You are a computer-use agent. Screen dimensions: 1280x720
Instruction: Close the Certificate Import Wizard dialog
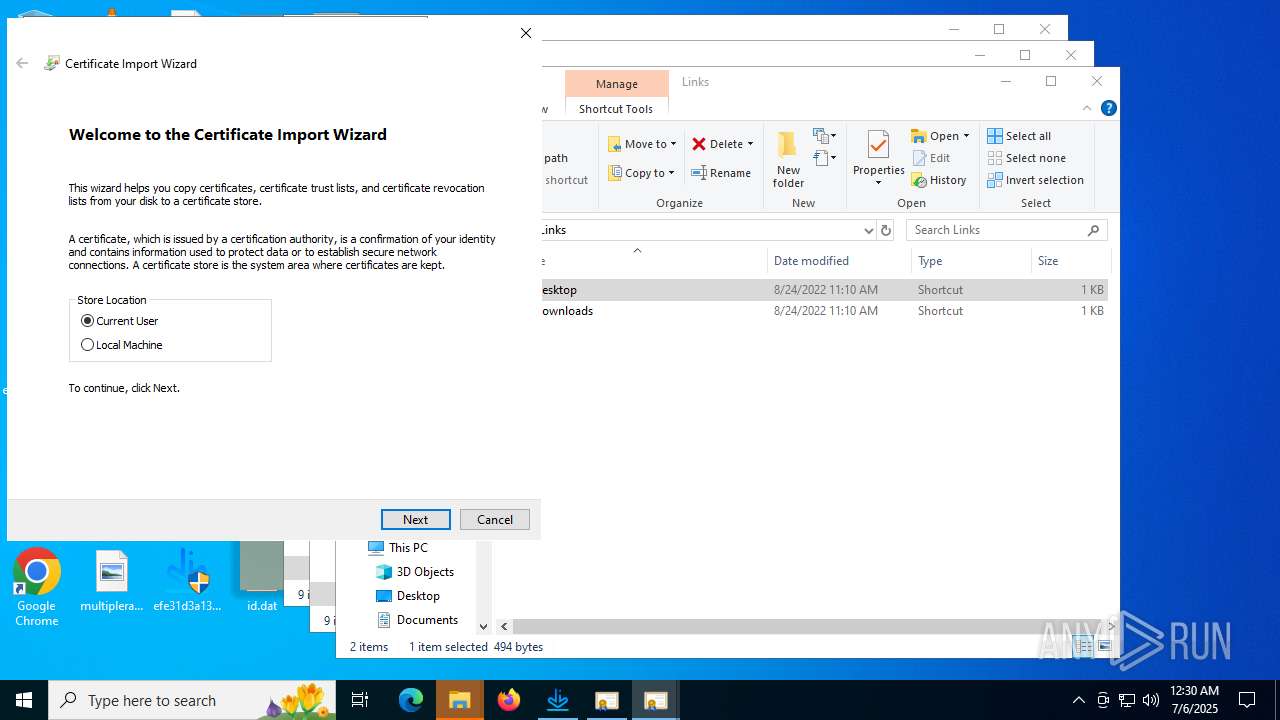[x=526, y=33]
